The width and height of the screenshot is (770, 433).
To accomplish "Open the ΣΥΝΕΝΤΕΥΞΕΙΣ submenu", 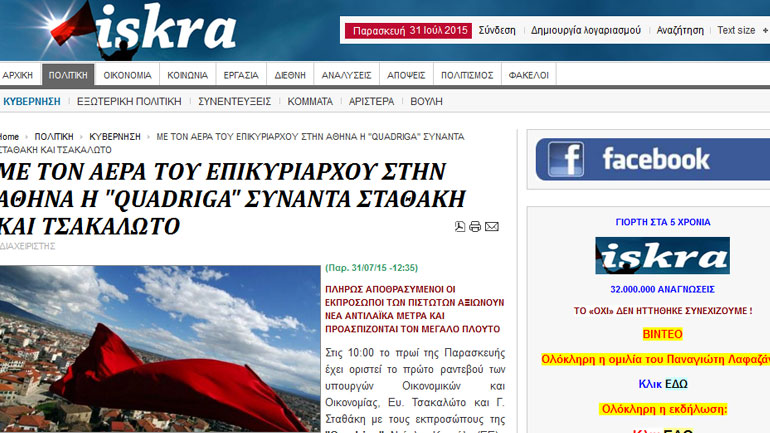I will [x=234, y=102].
